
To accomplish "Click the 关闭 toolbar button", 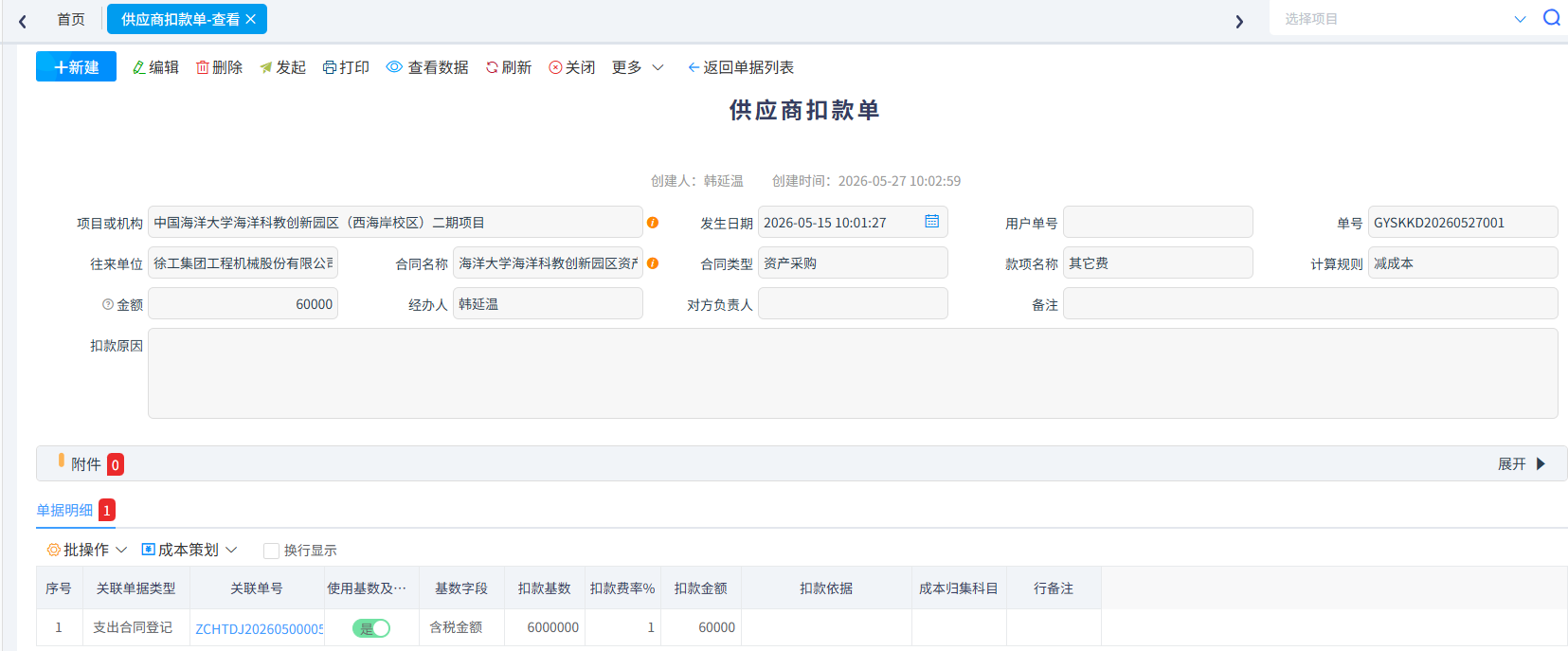I will click(x=572, y=67).
